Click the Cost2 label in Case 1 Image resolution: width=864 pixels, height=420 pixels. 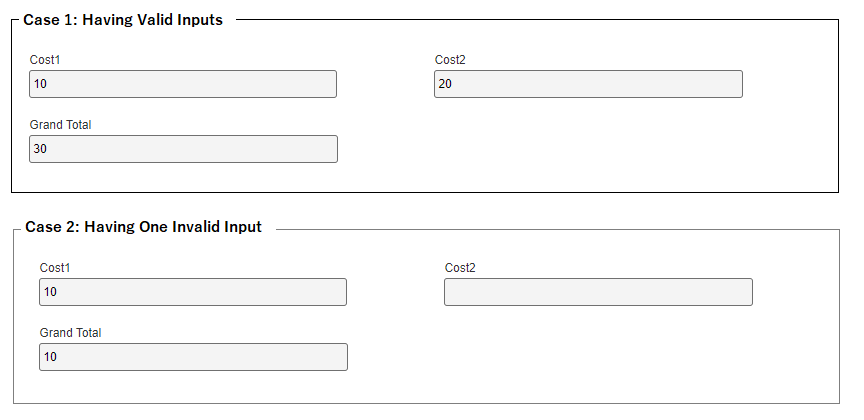click(x=450, y=60)
